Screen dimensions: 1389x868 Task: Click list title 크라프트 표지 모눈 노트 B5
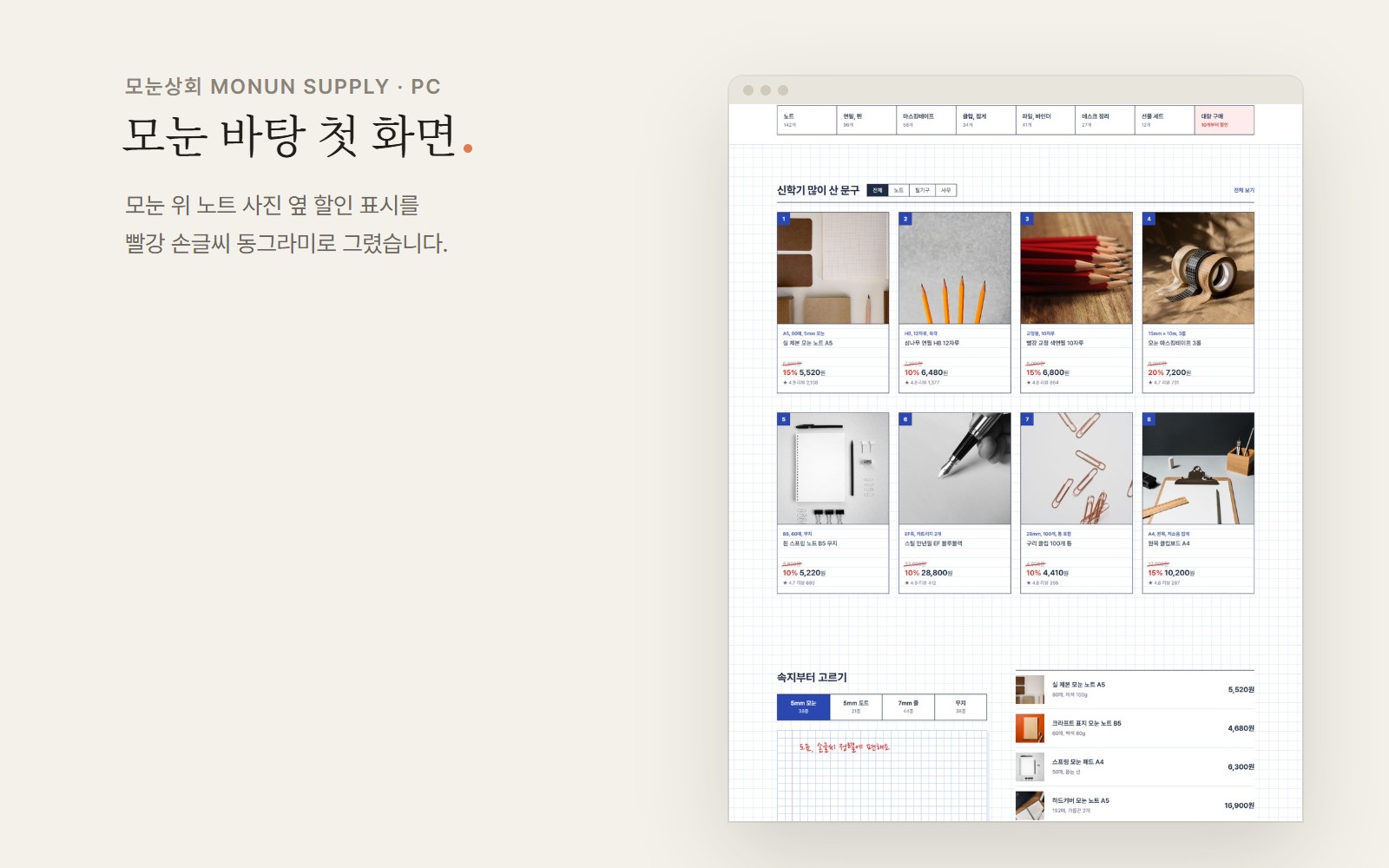pos(1086,723)
